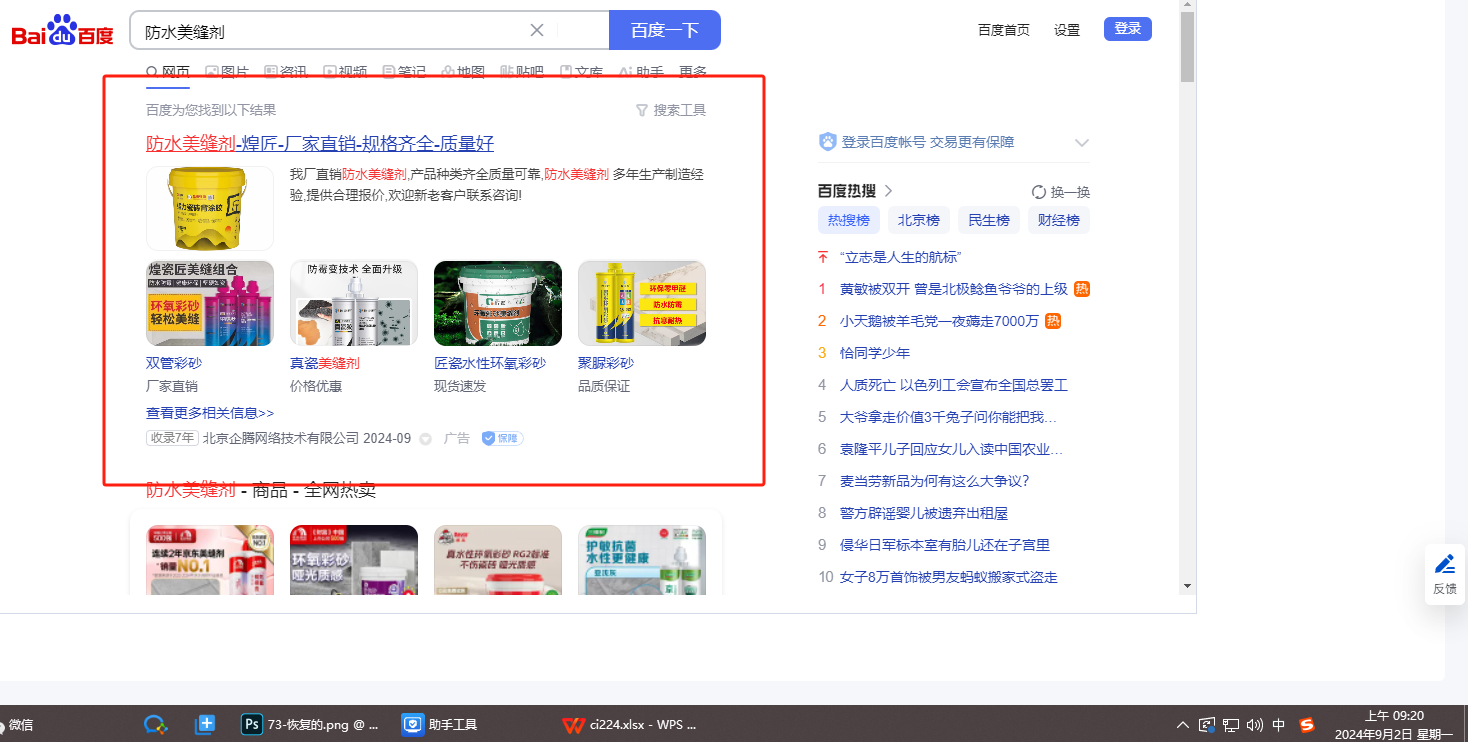The height and width of the screenshot is (742, 1468).
Task: Switch to the 资讯 tab
Action: tap(286, 72)
